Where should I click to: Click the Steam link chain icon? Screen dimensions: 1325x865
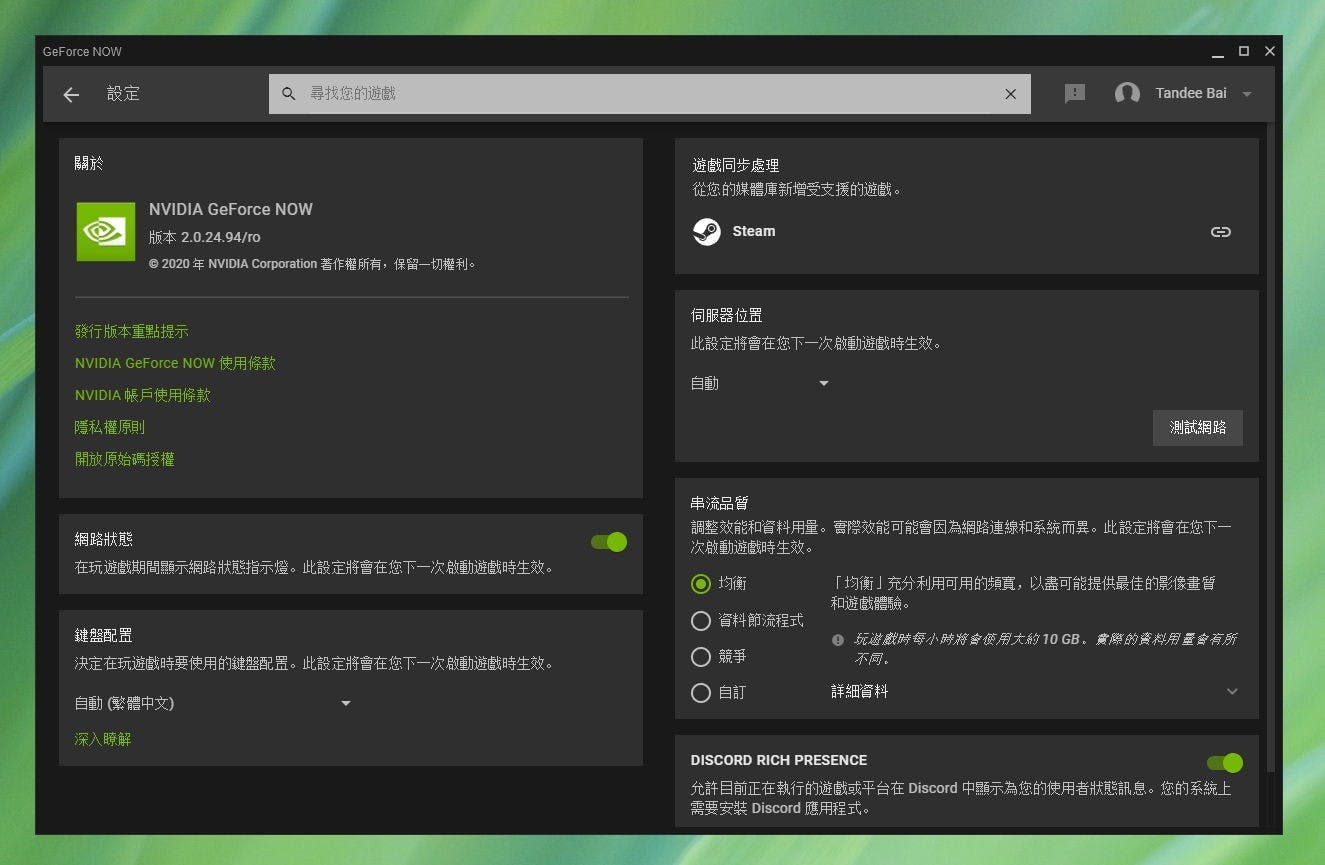(1220, 232)
